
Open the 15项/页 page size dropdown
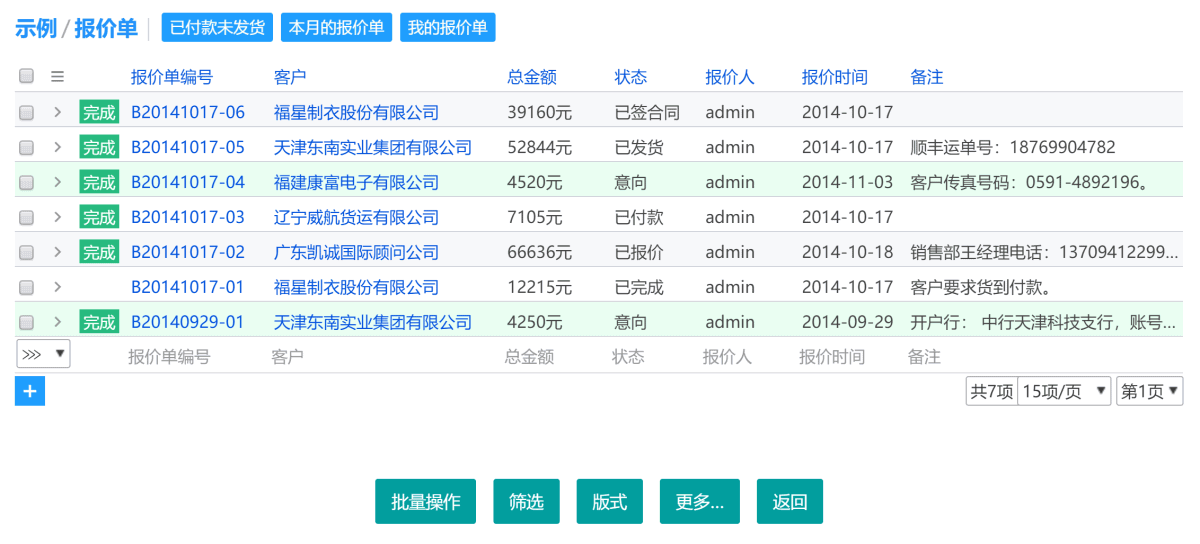[x=1064, y=391]
